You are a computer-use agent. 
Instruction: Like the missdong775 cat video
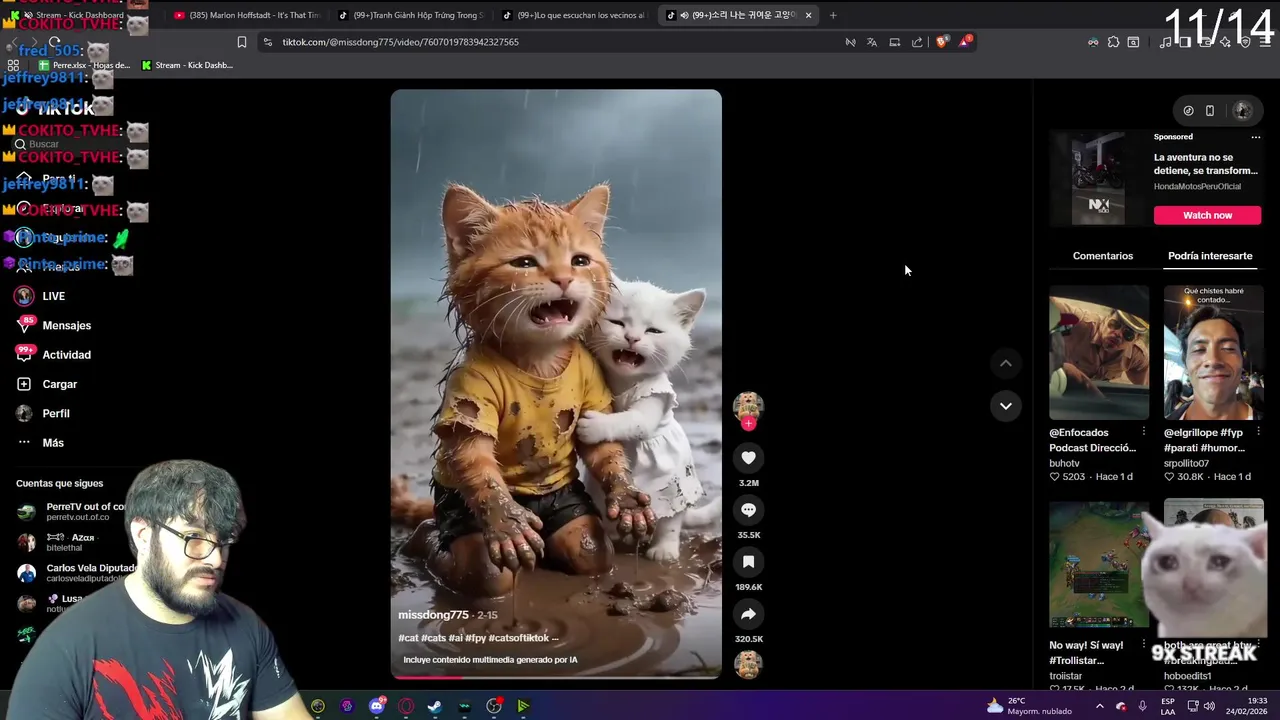[x=748, y=458]
